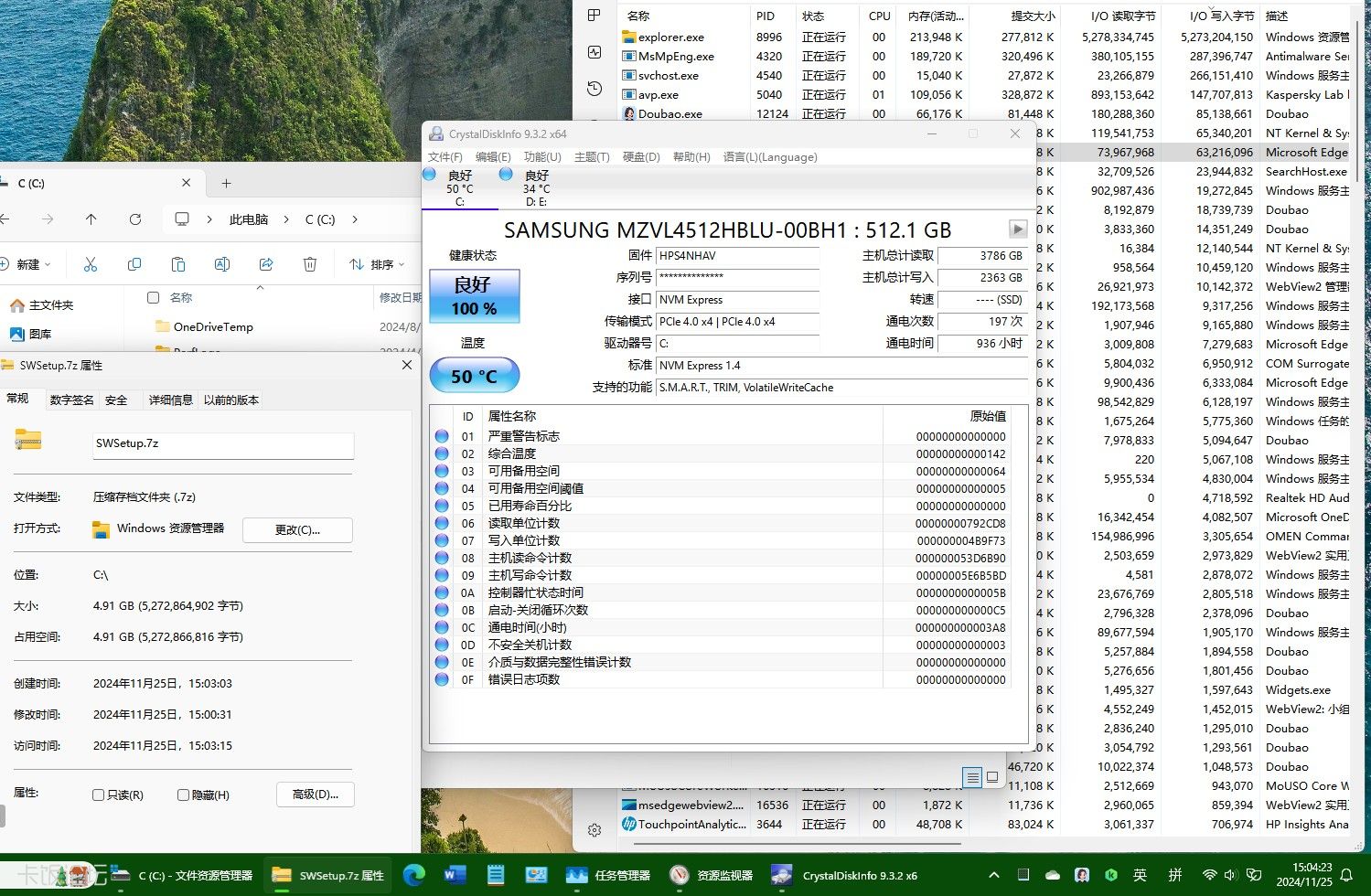Open 主题(T) menu in CrystalDiskInfo
This screenshot has height=896, width=1371.
coord(592,157)
